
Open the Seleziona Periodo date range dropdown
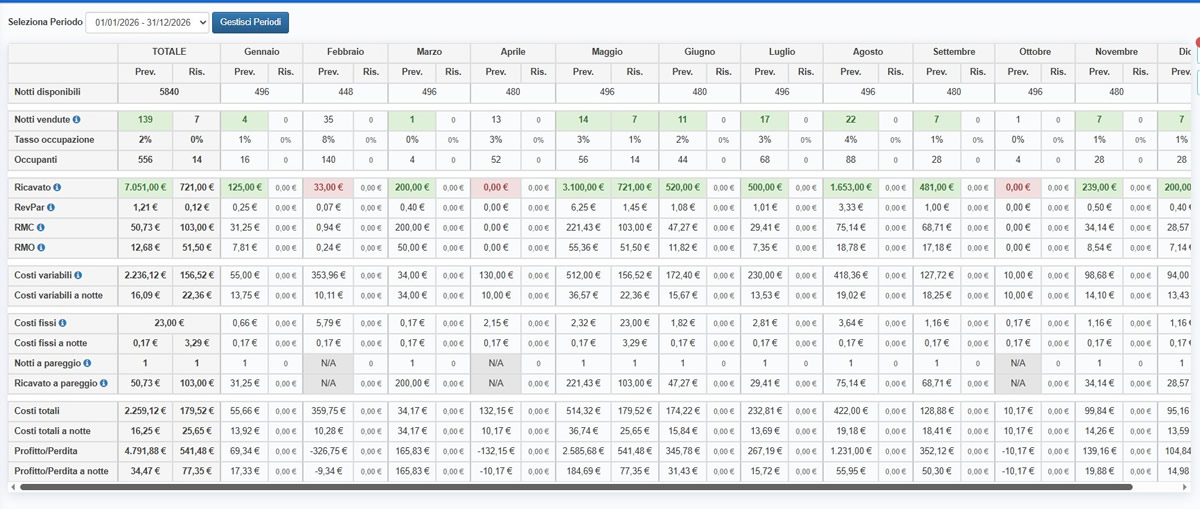pos(147,22)
